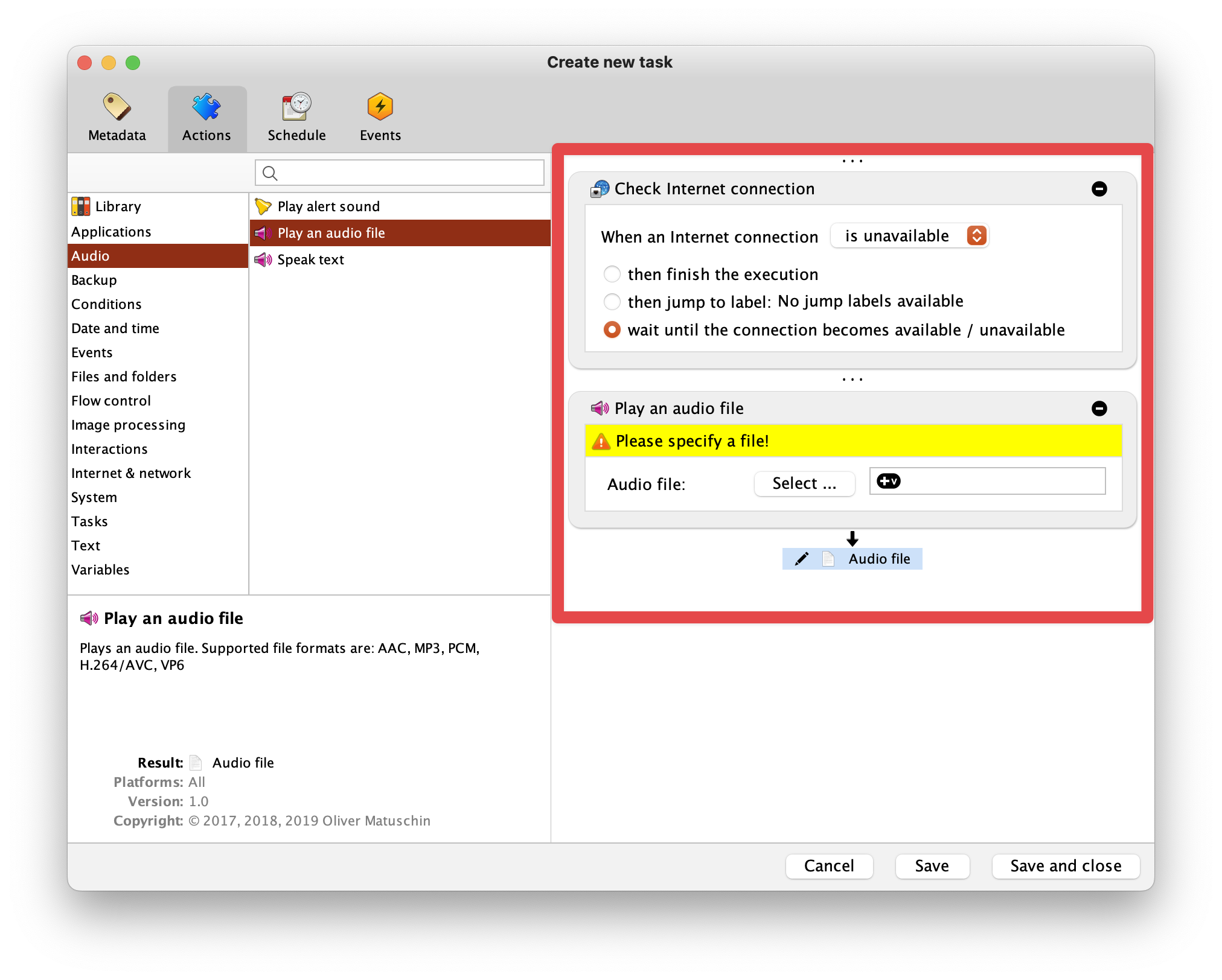Click the insert variable icon in file field
This screenshot has width=1222, height=980.
(x=888, y=481)
